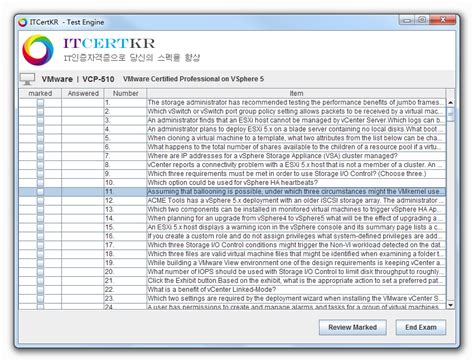Maximize the Test Engine window
This screenshot has height=362, width=474.
point(422,20)
